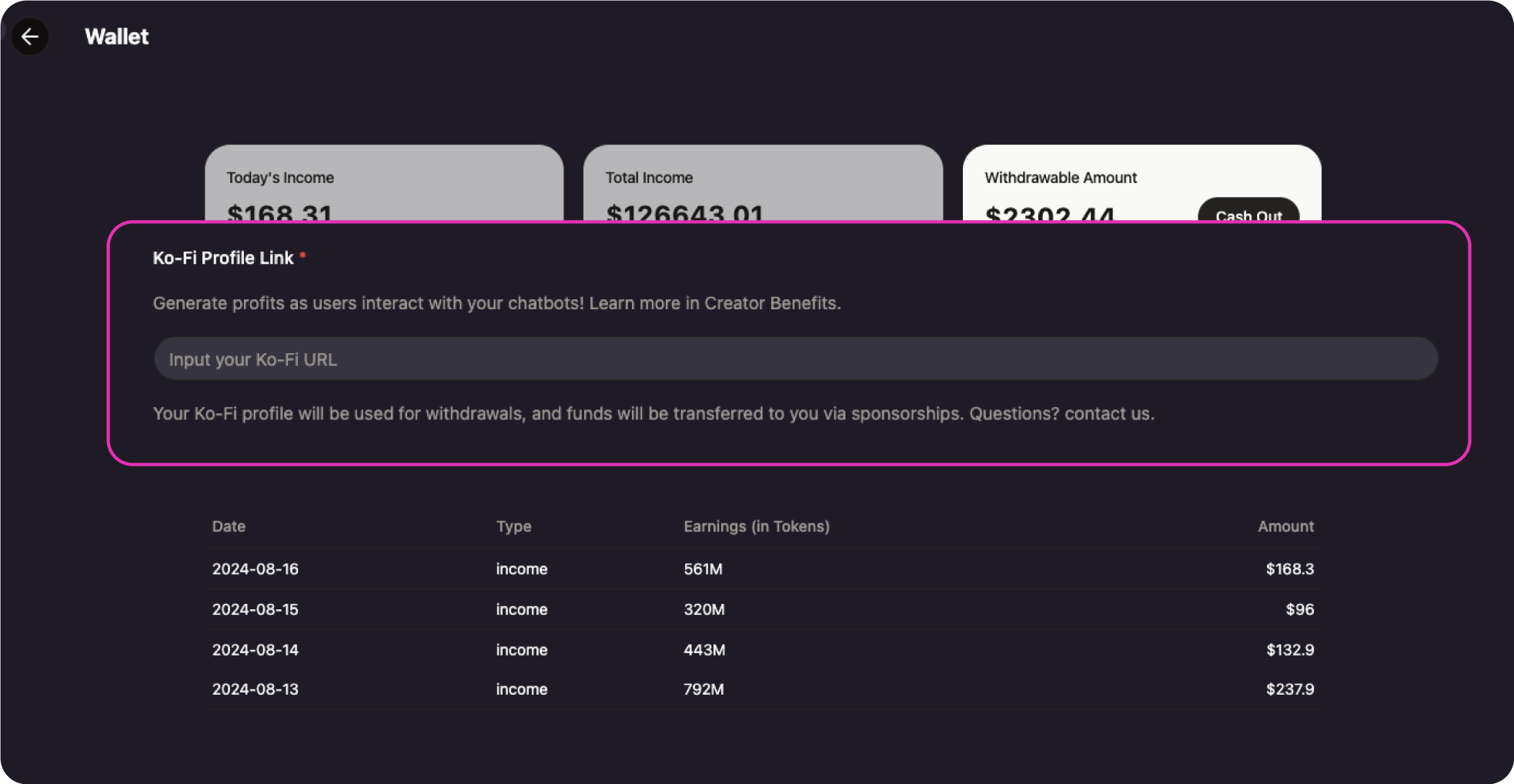This screenshot has width=1514, height=784.
Task: Click the 792M earnings value
Action: 704,689
